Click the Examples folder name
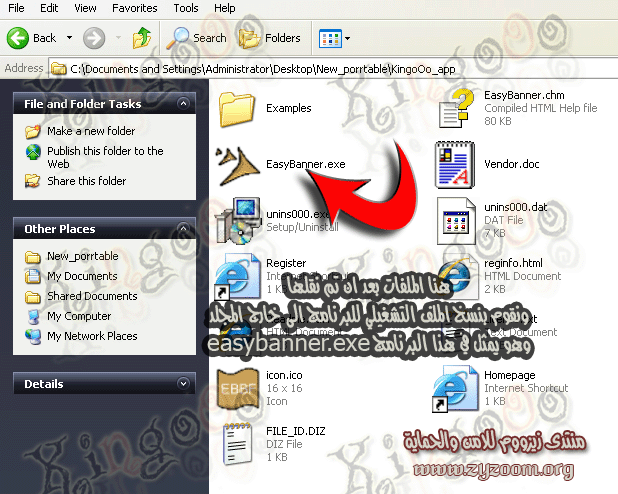The image size is (618, 494). pos(289,108)
